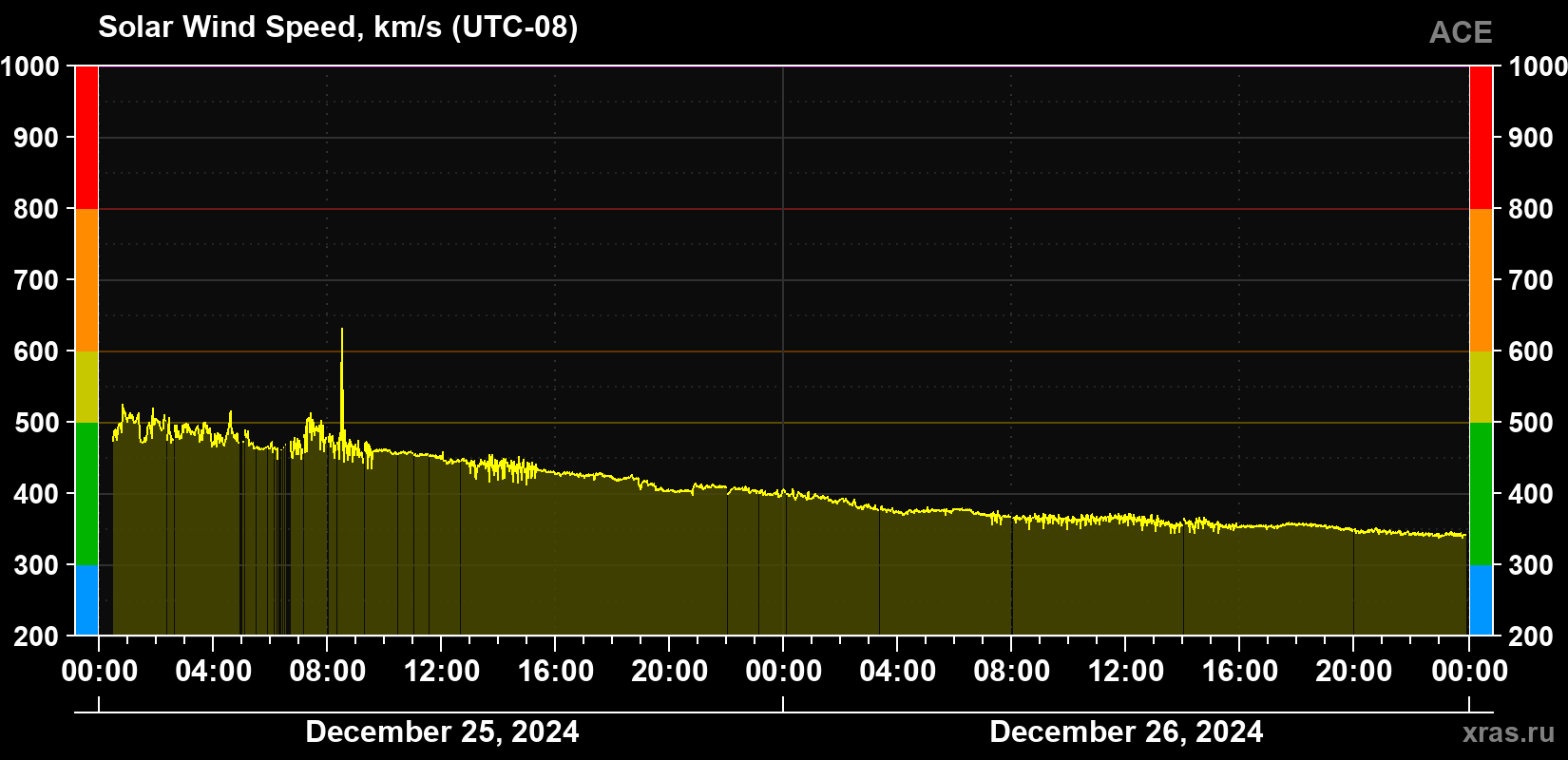The height and width of the screenshot is (760, 1568).
Task: Click the 600 label on left axis
Action: 37,351
